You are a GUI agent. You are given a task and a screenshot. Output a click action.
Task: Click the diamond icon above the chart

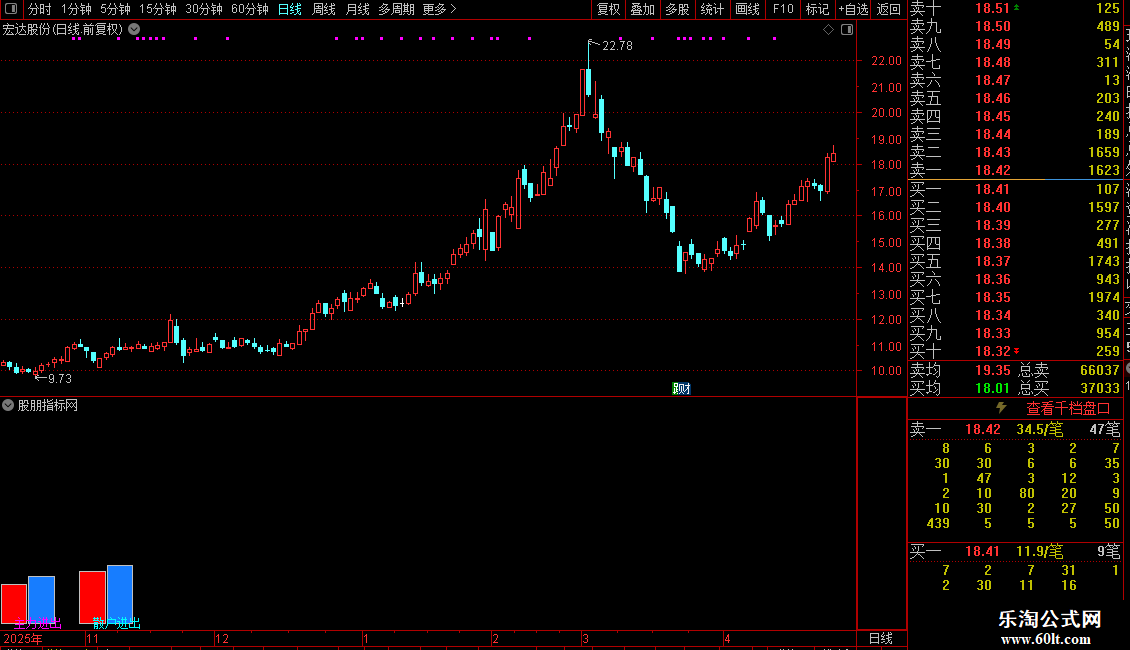[x=828, y=30]
